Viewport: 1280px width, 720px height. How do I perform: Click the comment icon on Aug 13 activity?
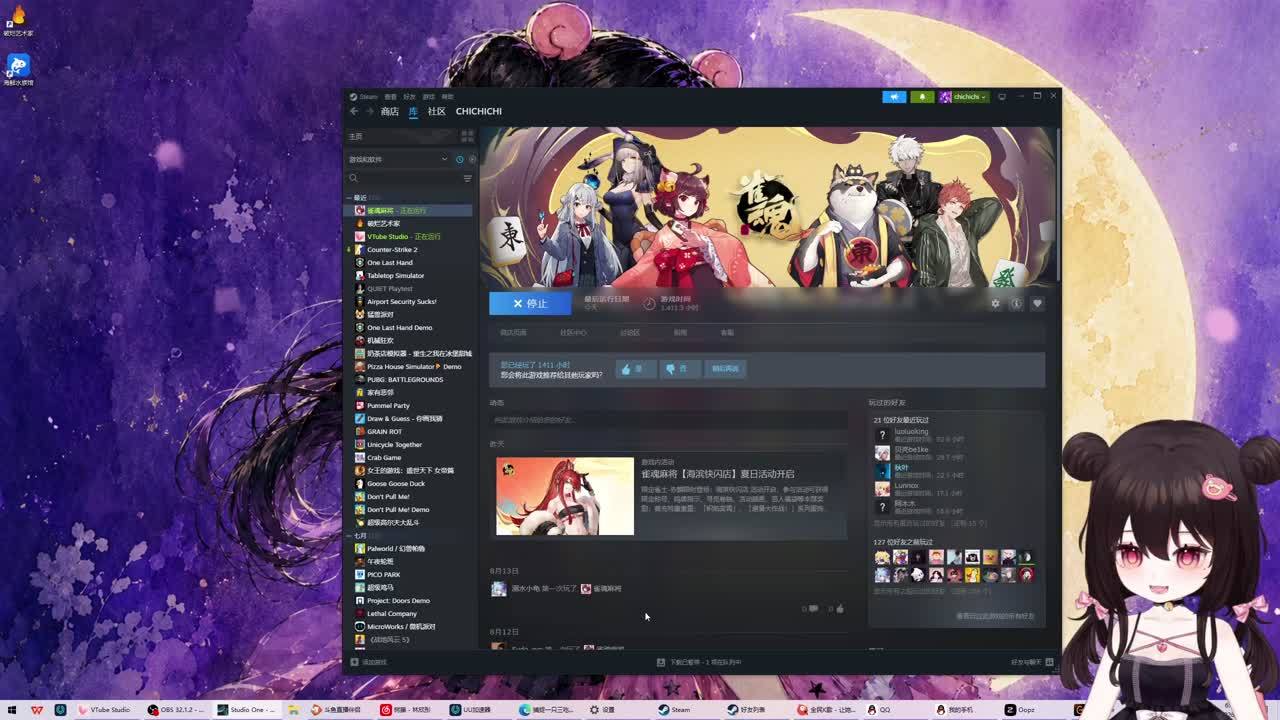812,608
